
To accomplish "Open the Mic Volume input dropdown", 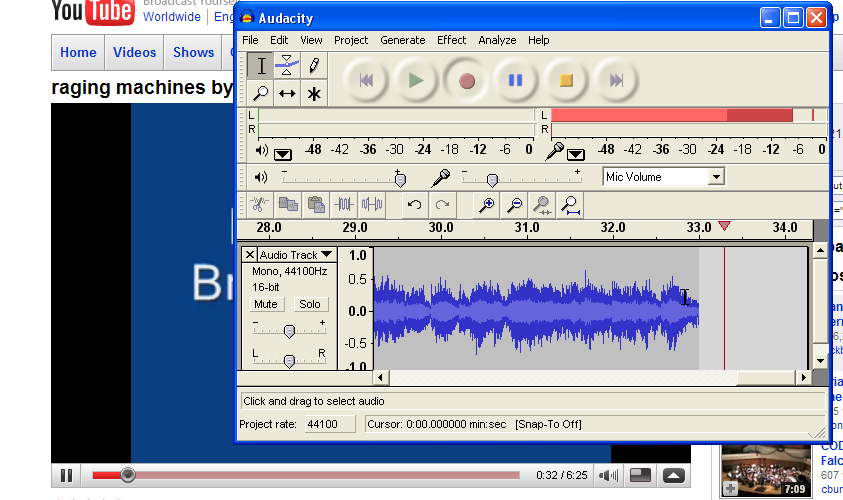I will [715, 177].
